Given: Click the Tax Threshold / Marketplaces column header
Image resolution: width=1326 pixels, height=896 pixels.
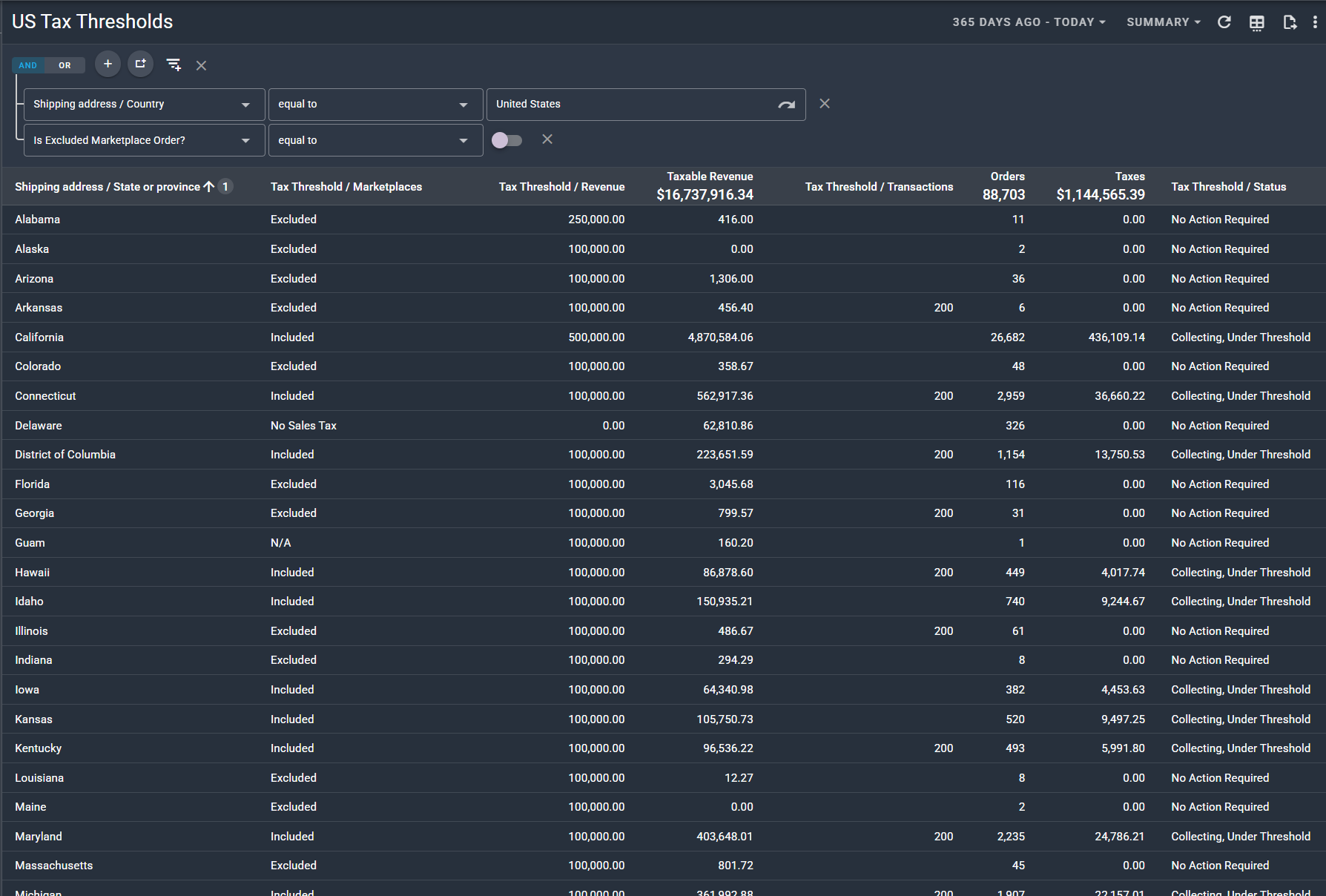Looking at the screenshot, I should pos(346,187).
